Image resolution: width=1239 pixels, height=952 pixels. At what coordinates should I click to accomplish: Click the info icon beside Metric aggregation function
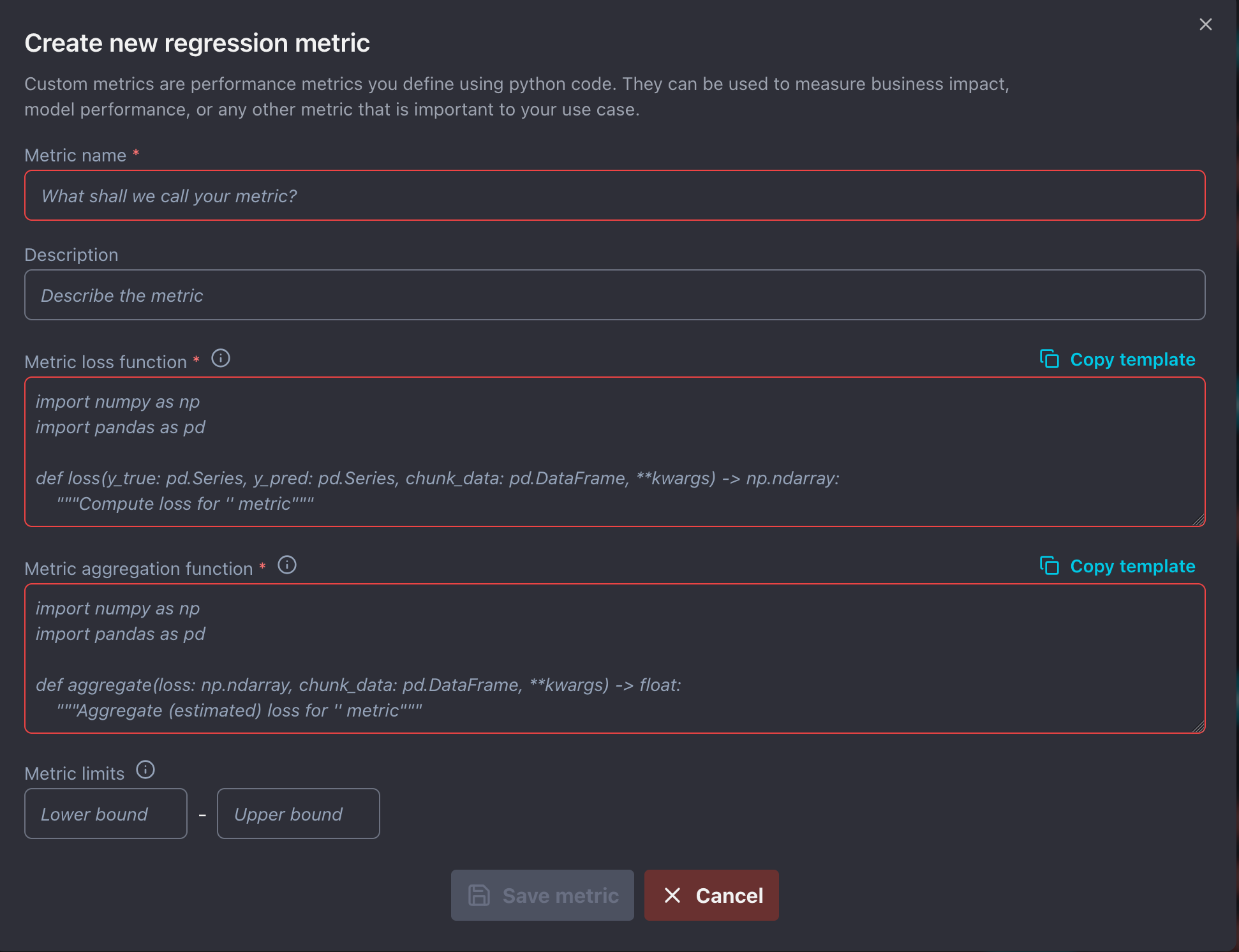tap(287, 565)
